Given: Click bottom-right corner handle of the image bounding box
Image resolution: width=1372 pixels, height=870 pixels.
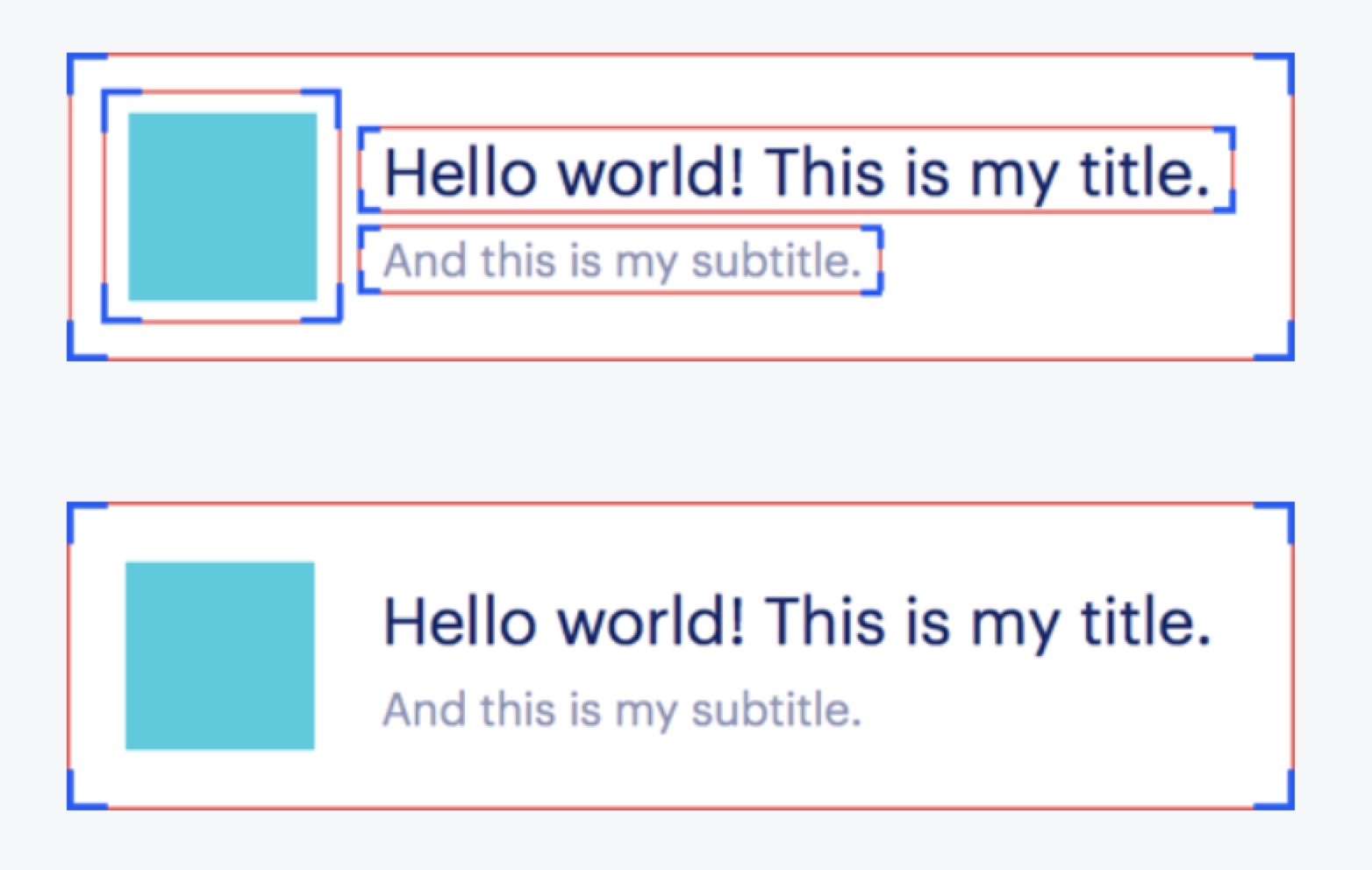Looking at the screenshot, I should (338, 319).
